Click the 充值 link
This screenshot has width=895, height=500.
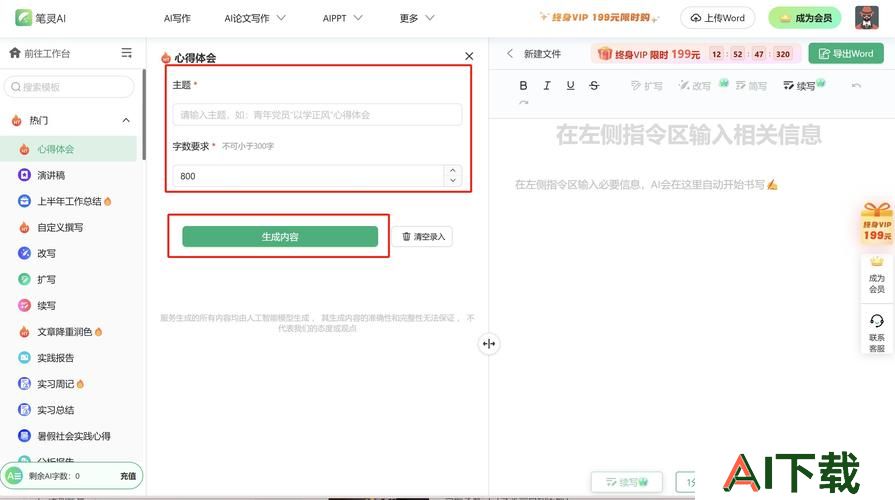click(128, 476)
